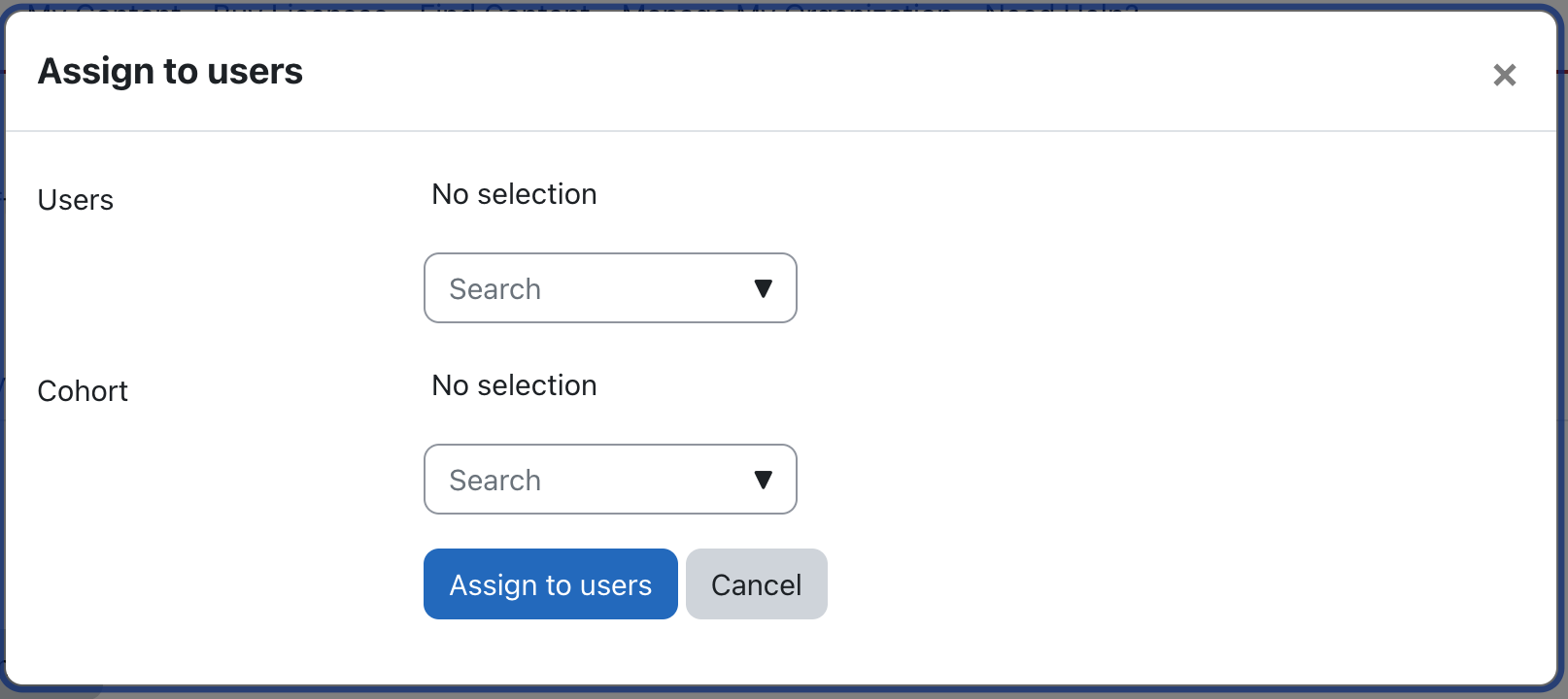The width and height of the screenshot is (1568, 699).
Task: Go to the Find Content menu item
Action: [505, 7]
